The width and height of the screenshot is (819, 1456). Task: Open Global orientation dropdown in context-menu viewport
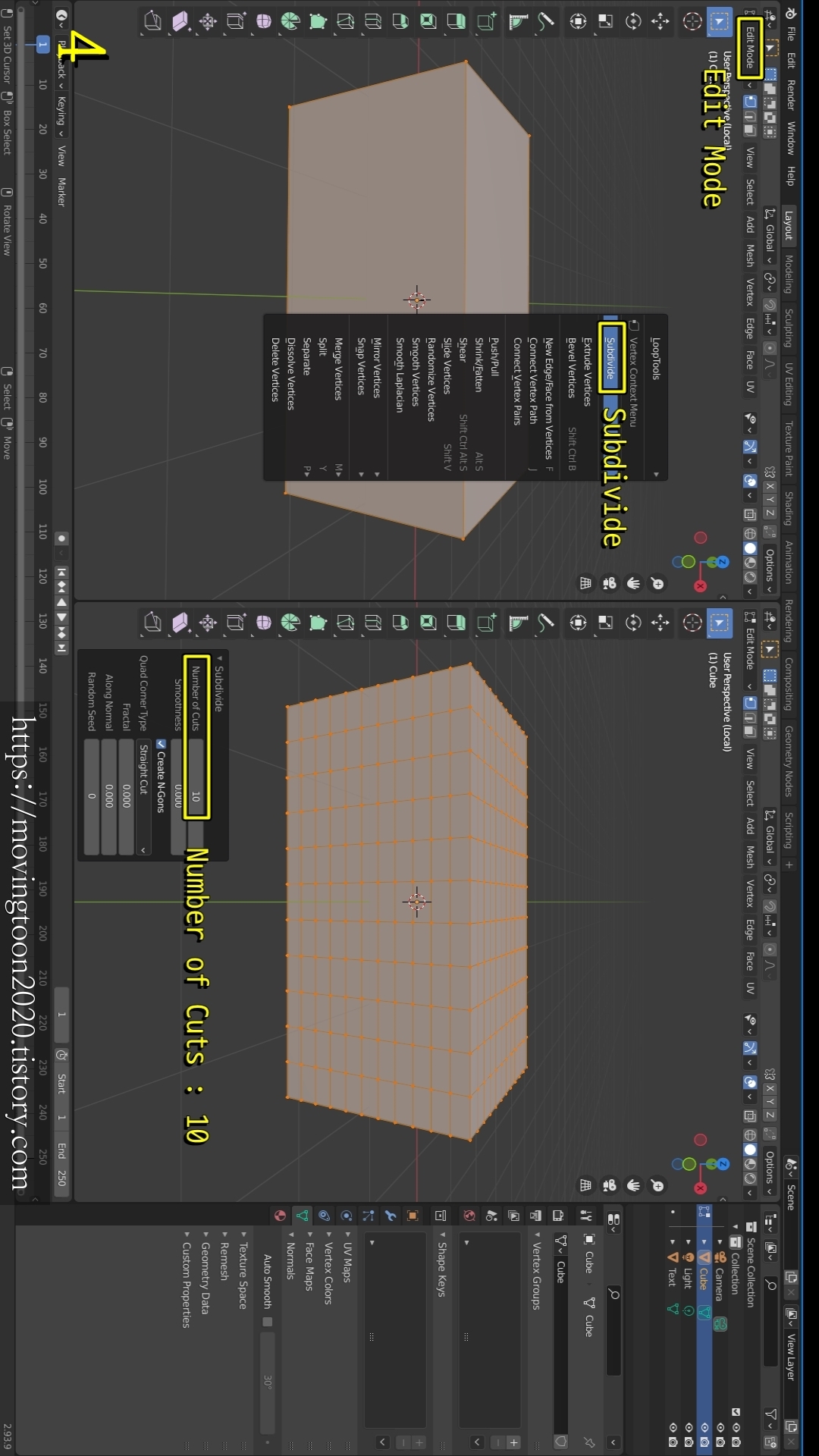pos(770,237)
